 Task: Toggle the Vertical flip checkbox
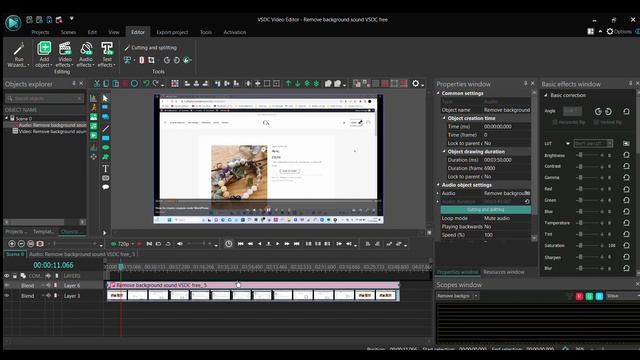coord(596,122)
